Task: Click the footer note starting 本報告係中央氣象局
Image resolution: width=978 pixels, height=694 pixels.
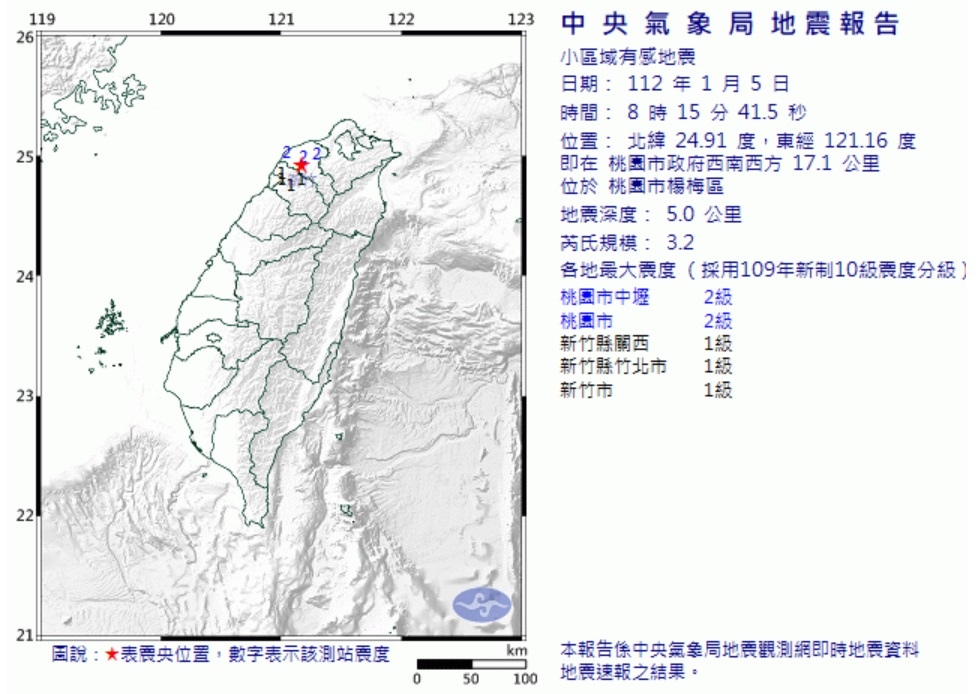Action: [739, 650]
